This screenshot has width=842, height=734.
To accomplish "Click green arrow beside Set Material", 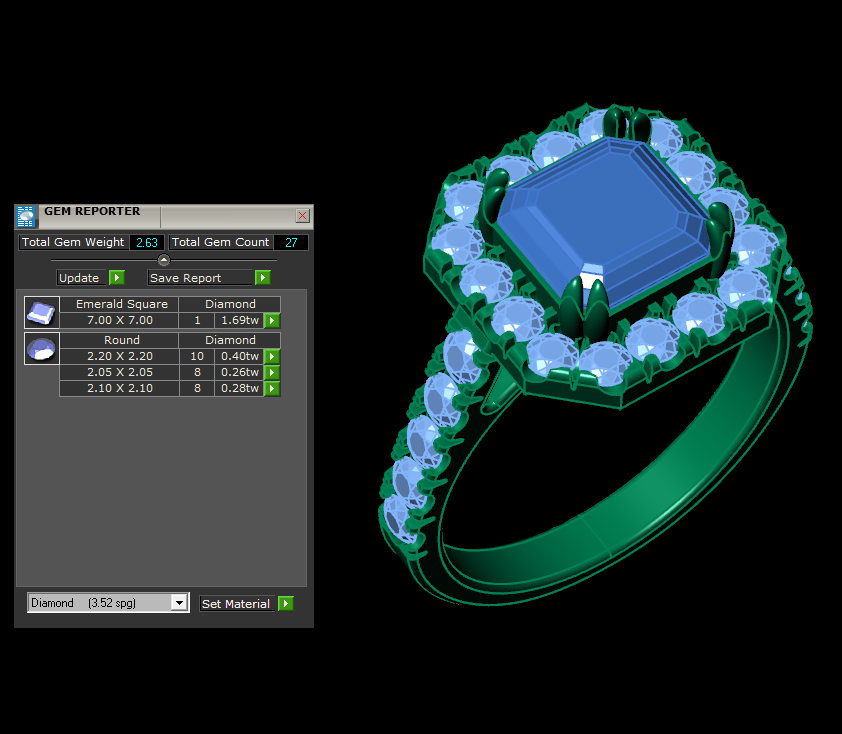I will point(286,604).
